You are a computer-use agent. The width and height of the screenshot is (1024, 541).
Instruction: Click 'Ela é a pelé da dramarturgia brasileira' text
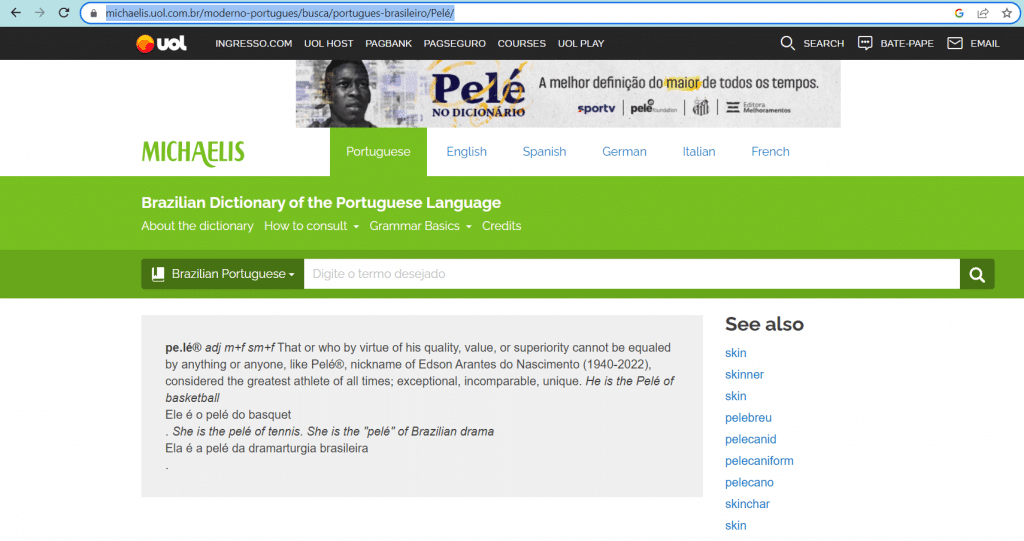coord(266,449)
